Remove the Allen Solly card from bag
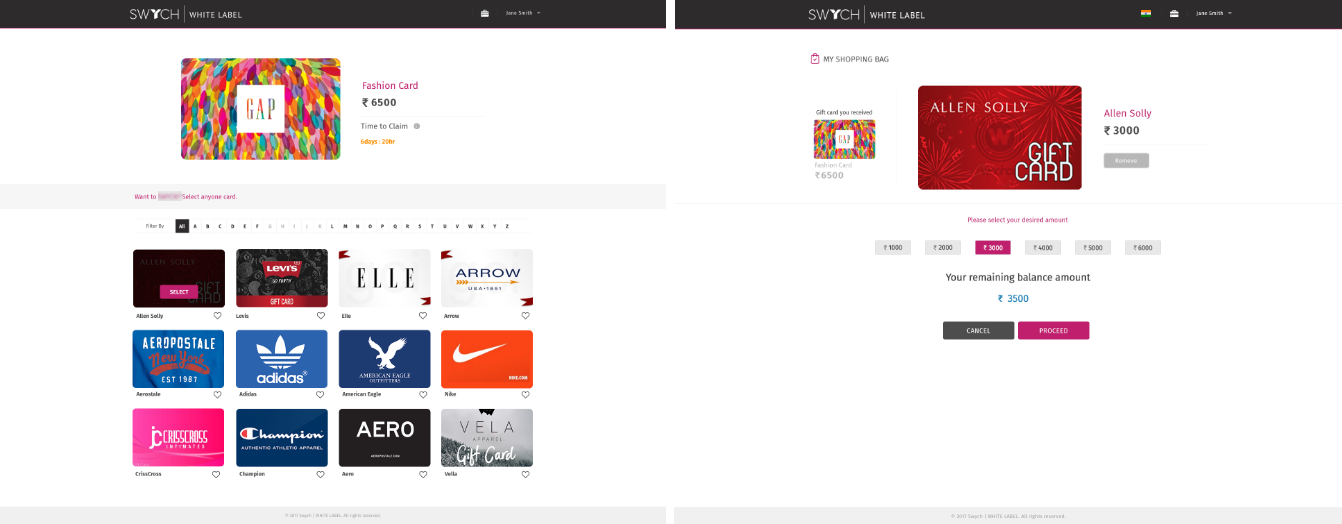Viewport: 1342px width, 524px height. (1126, 160)
